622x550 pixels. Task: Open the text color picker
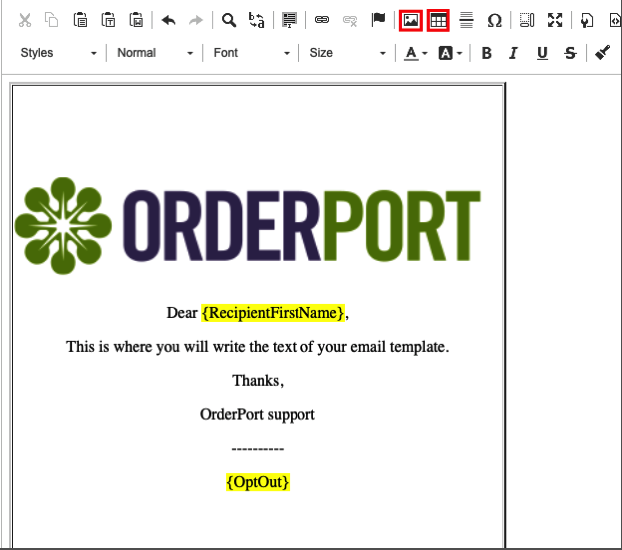coord(415,53)
